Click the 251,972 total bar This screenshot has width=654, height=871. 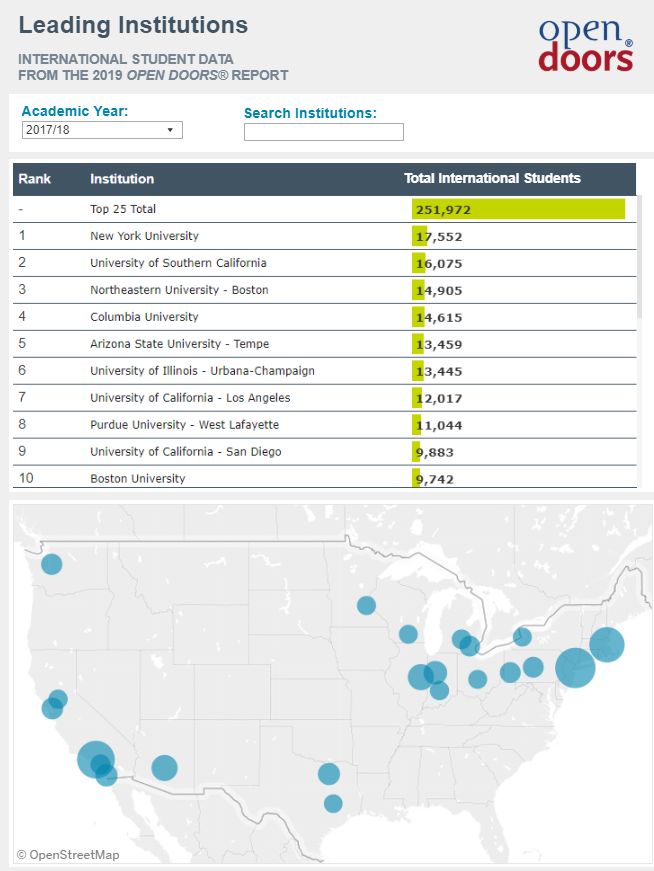[518, 209]
